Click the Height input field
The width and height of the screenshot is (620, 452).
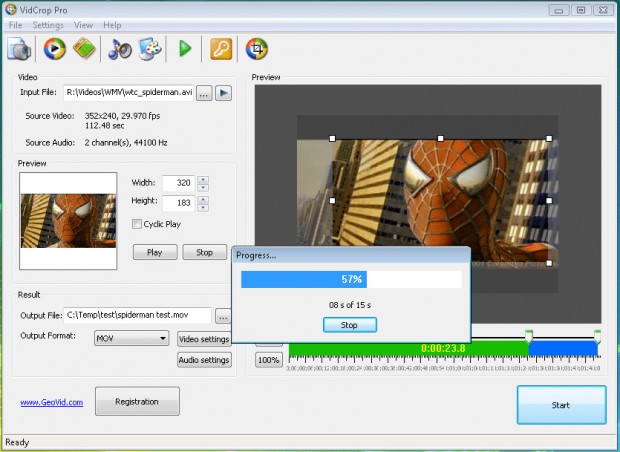pos(179,203)
